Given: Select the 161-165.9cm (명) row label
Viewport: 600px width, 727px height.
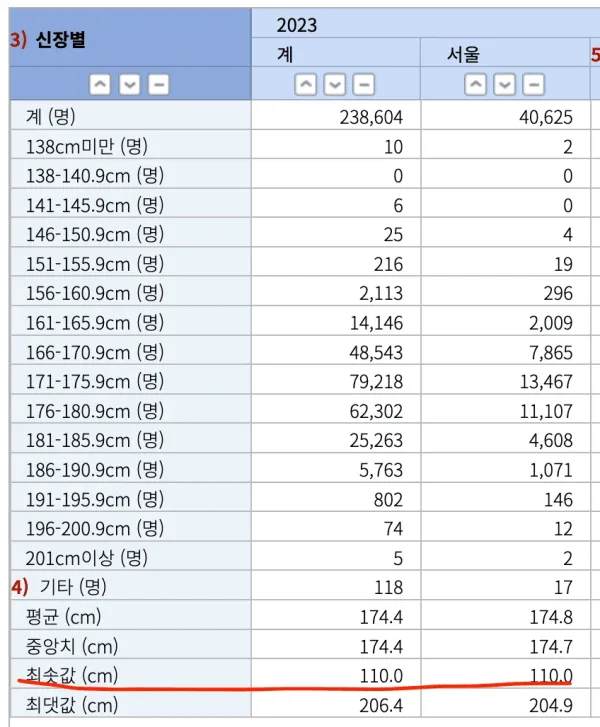Looking at the screenshot, I should [x=95, y=323].
